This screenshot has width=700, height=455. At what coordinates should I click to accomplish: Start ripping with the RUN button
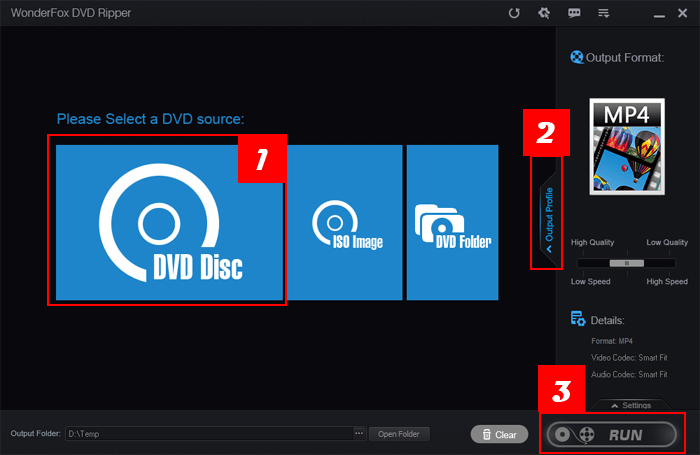click(612, 434)
